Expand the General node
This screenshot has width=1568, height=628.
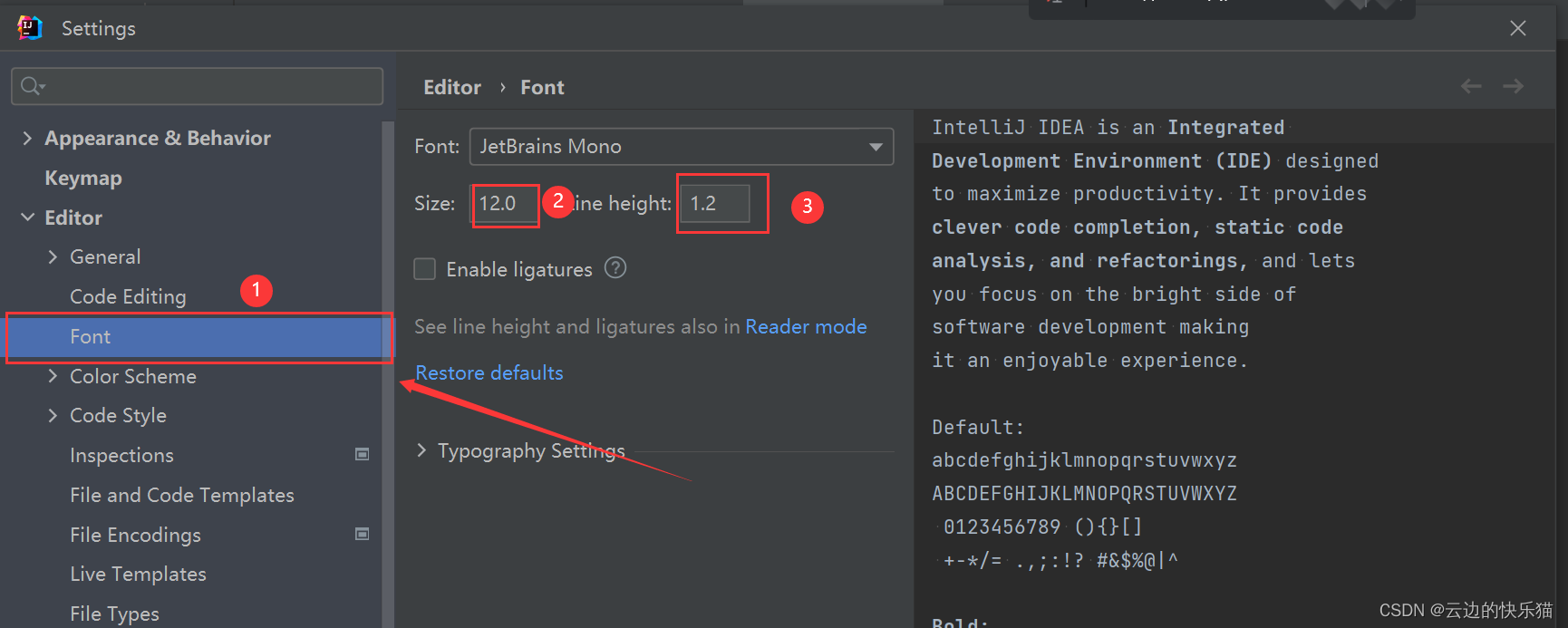pyautogui.click(x=53, y=256)
